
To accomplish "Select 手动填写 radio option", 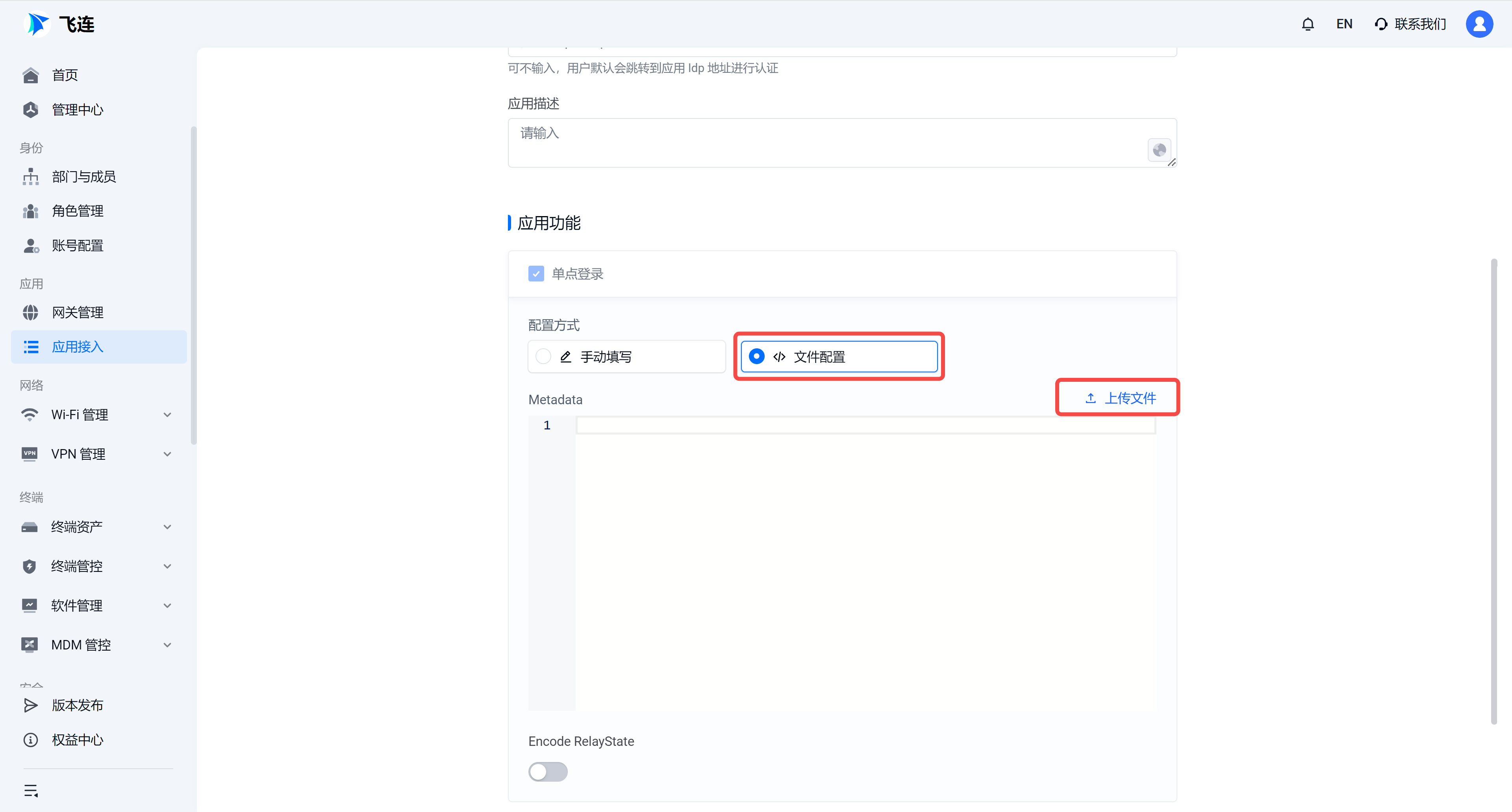I will point(626,357).
